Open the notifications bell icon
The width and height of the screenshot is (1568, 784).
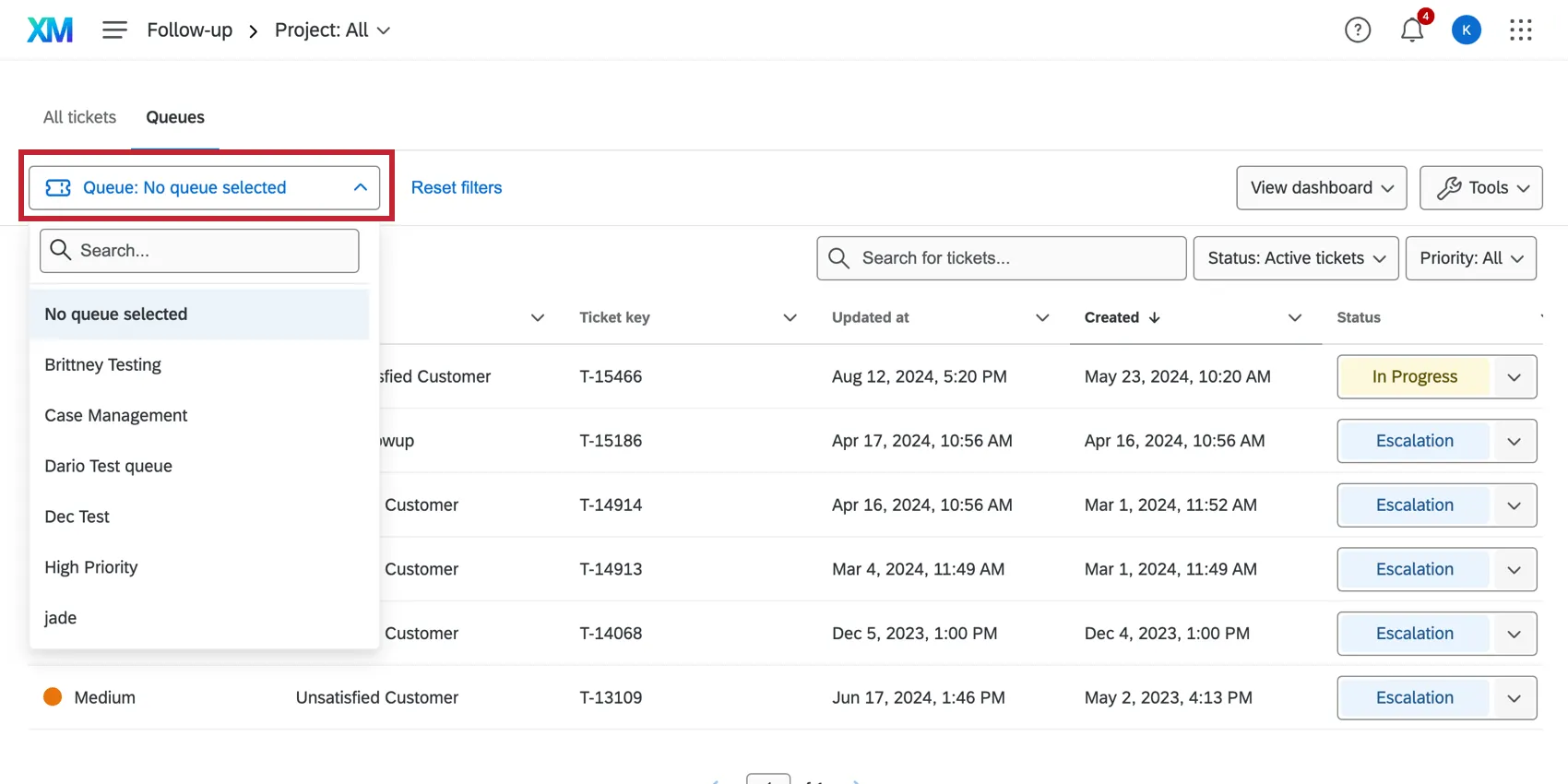click(1411, 30)
